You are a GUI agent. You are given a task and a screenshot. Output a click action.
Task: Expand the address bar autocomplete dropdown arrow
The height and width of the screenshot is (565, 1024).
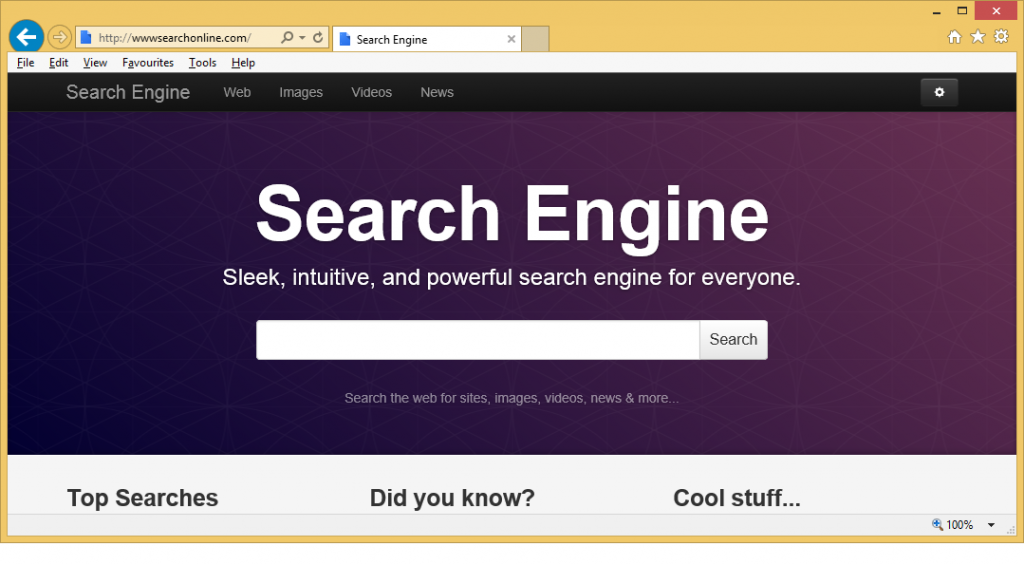coord(301,38)
